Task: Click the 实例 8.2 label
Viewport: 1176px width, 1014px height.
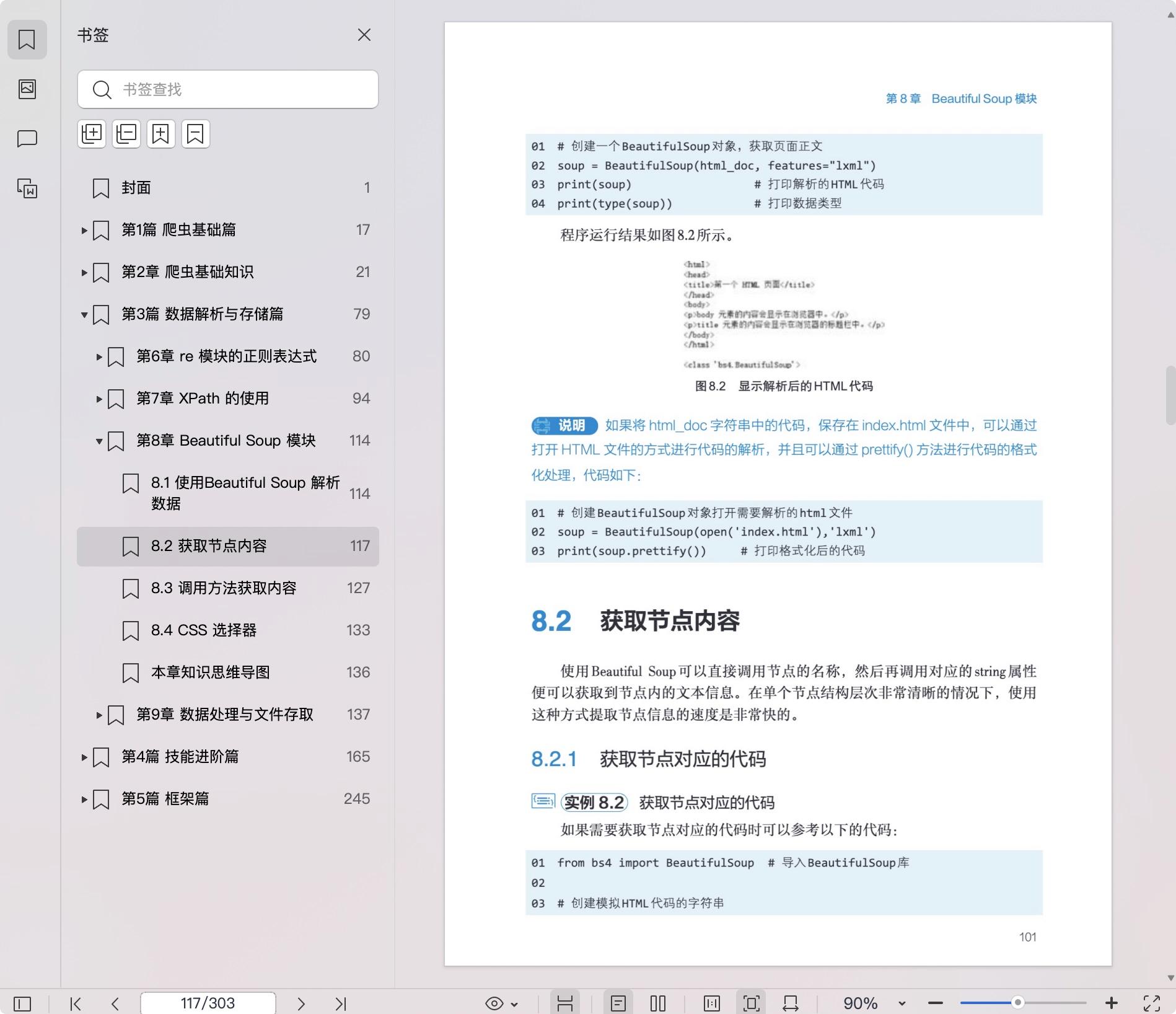Action: pyautogui.click(x=594, y=803)
